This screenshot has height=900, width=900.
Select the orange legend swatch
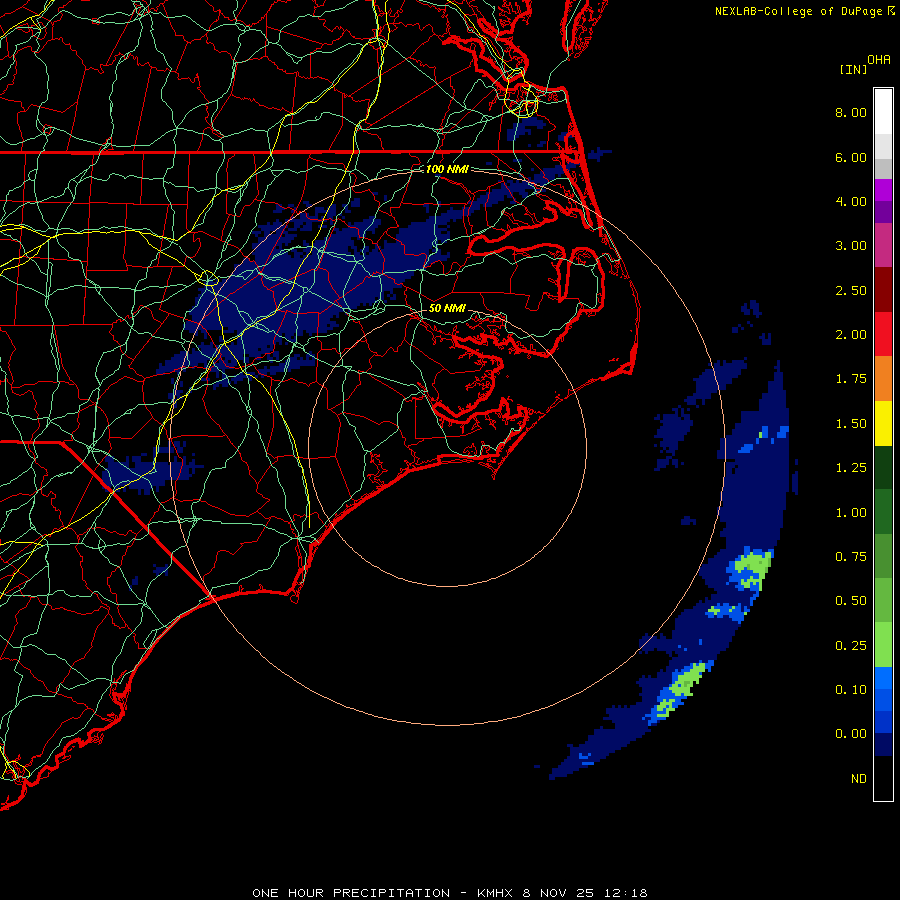(x=883, y=379)
